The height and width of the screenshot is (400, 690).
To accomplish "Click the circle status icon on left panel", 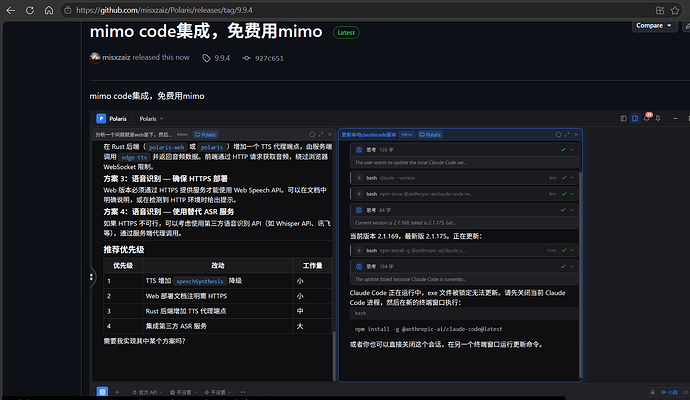I will point(312,135).
